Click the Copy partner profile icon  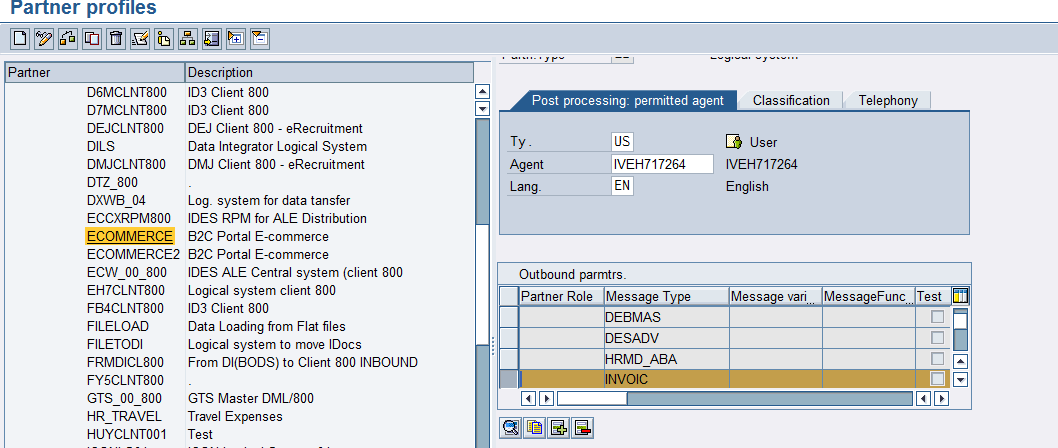92,39
